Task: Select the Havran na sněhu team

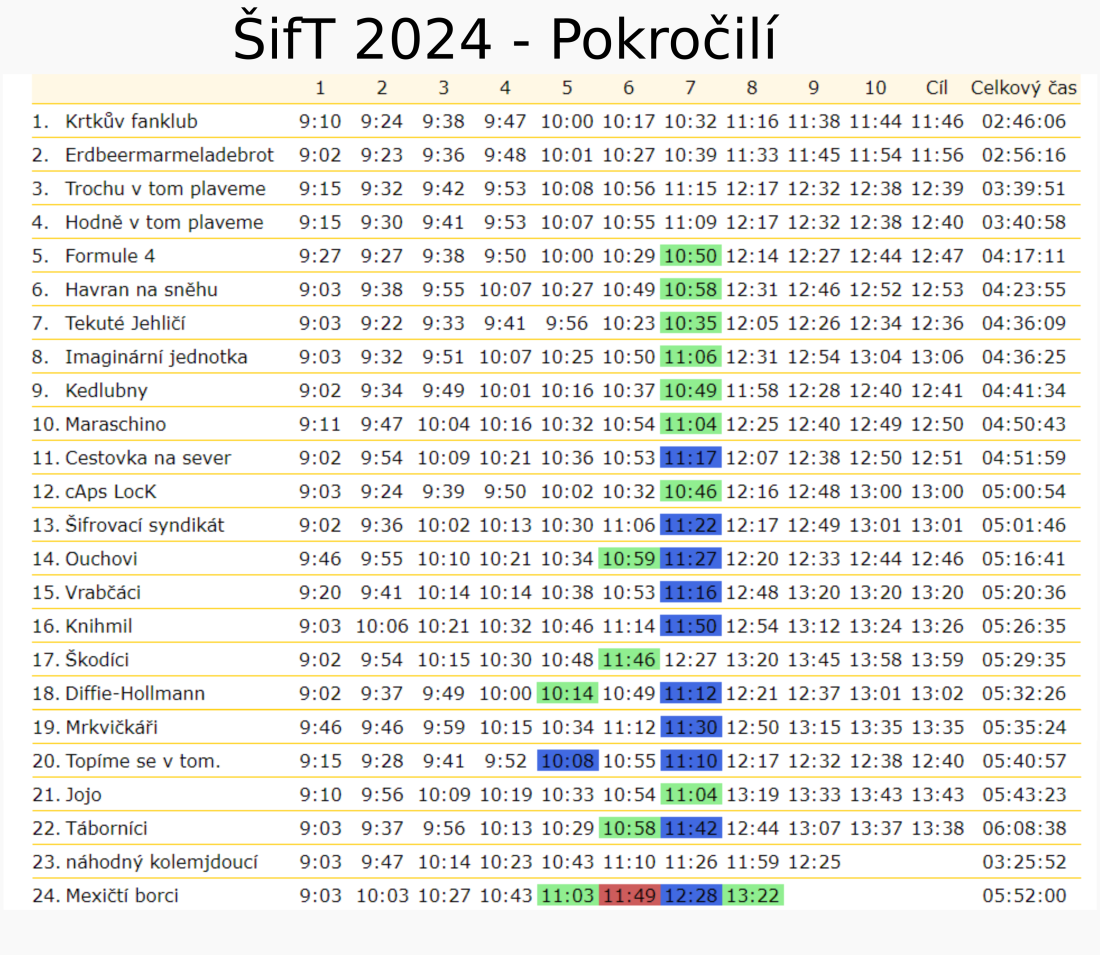Action: click(141, 290)
